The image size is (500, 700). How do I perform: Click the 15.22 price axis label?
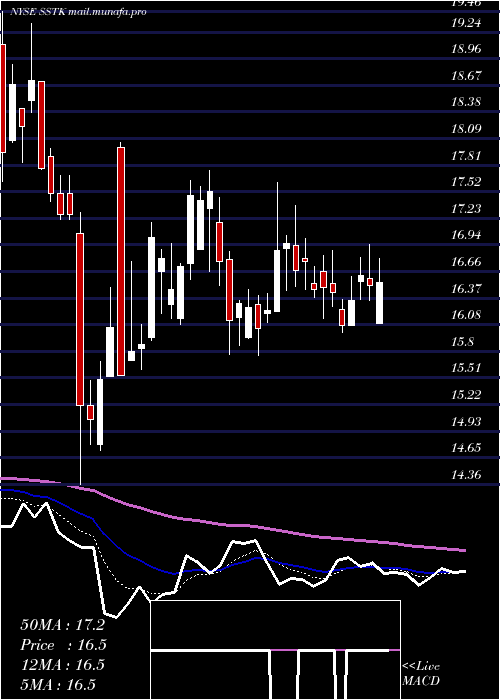pos(467,394)
